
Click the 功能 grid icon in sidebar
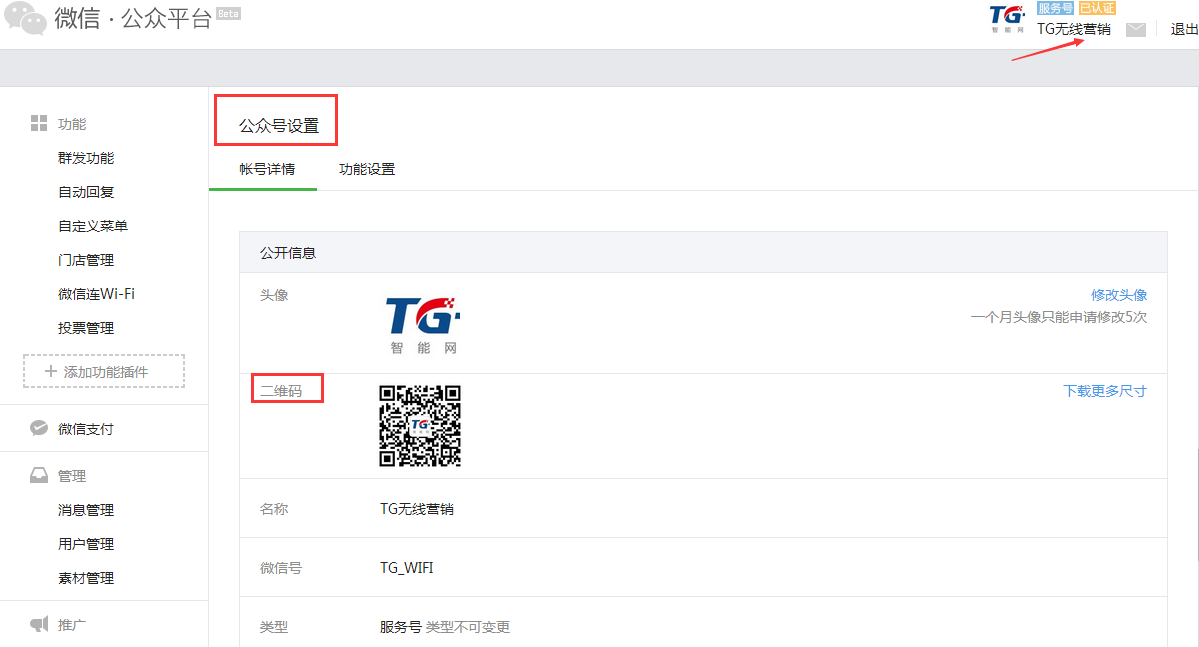tap(39, 124)
